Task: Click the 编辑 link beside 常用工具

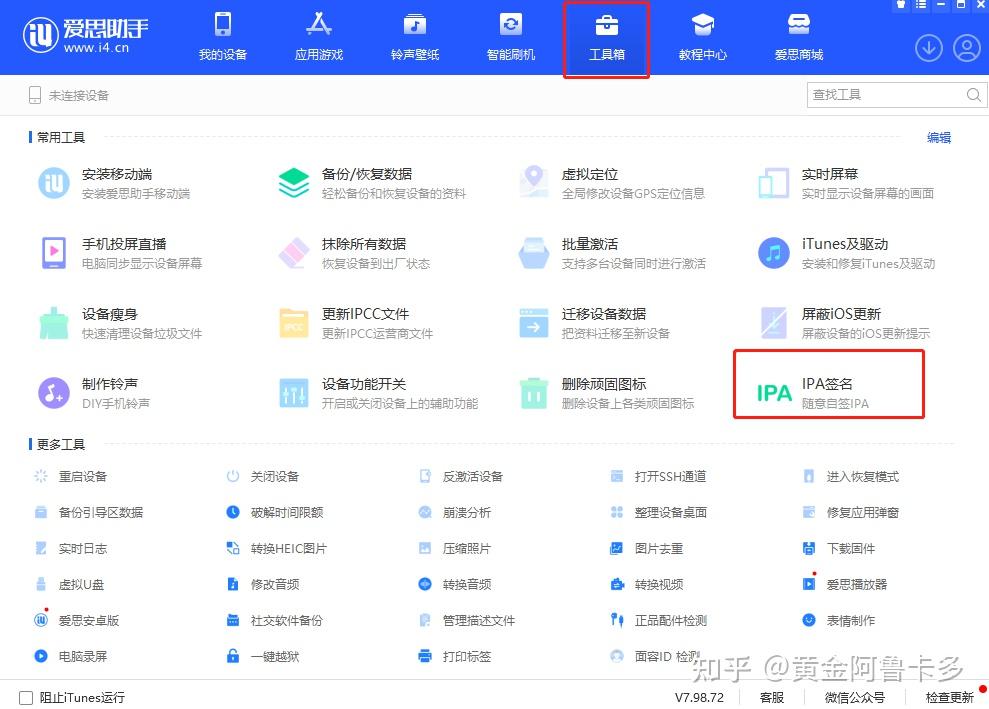Action: coord(938,137)
